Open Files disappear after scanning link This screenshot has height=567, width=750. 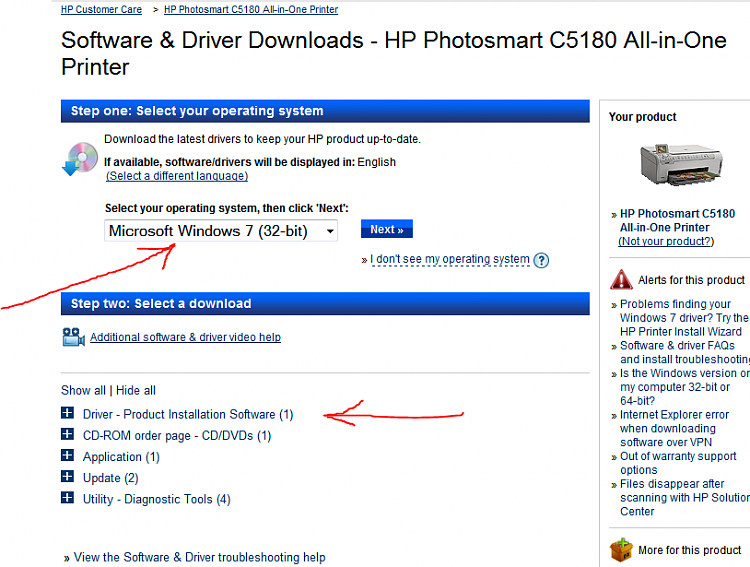pos(684,497)
